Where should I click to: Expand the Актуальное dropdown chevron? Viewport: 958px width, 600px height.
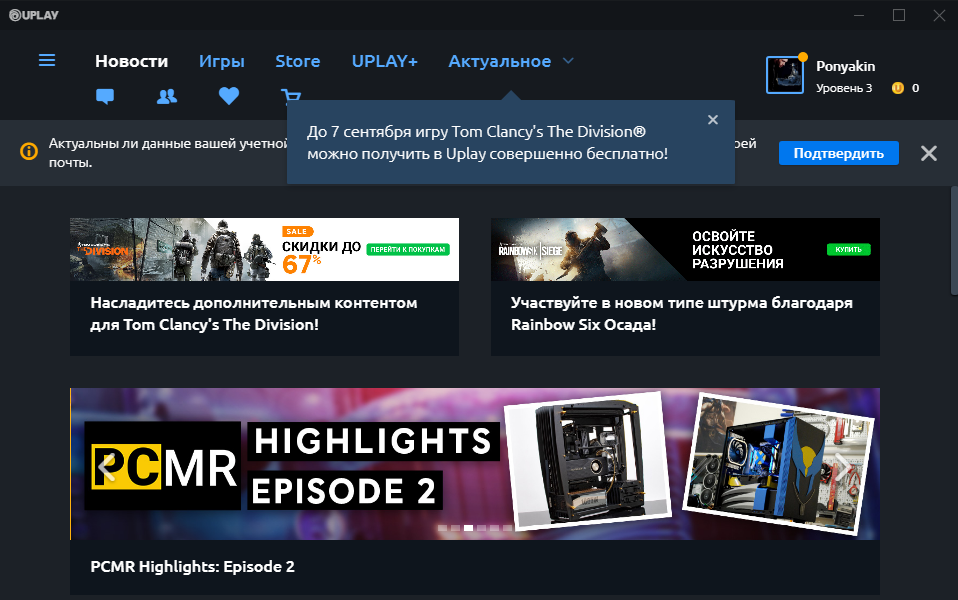point(568,61)
